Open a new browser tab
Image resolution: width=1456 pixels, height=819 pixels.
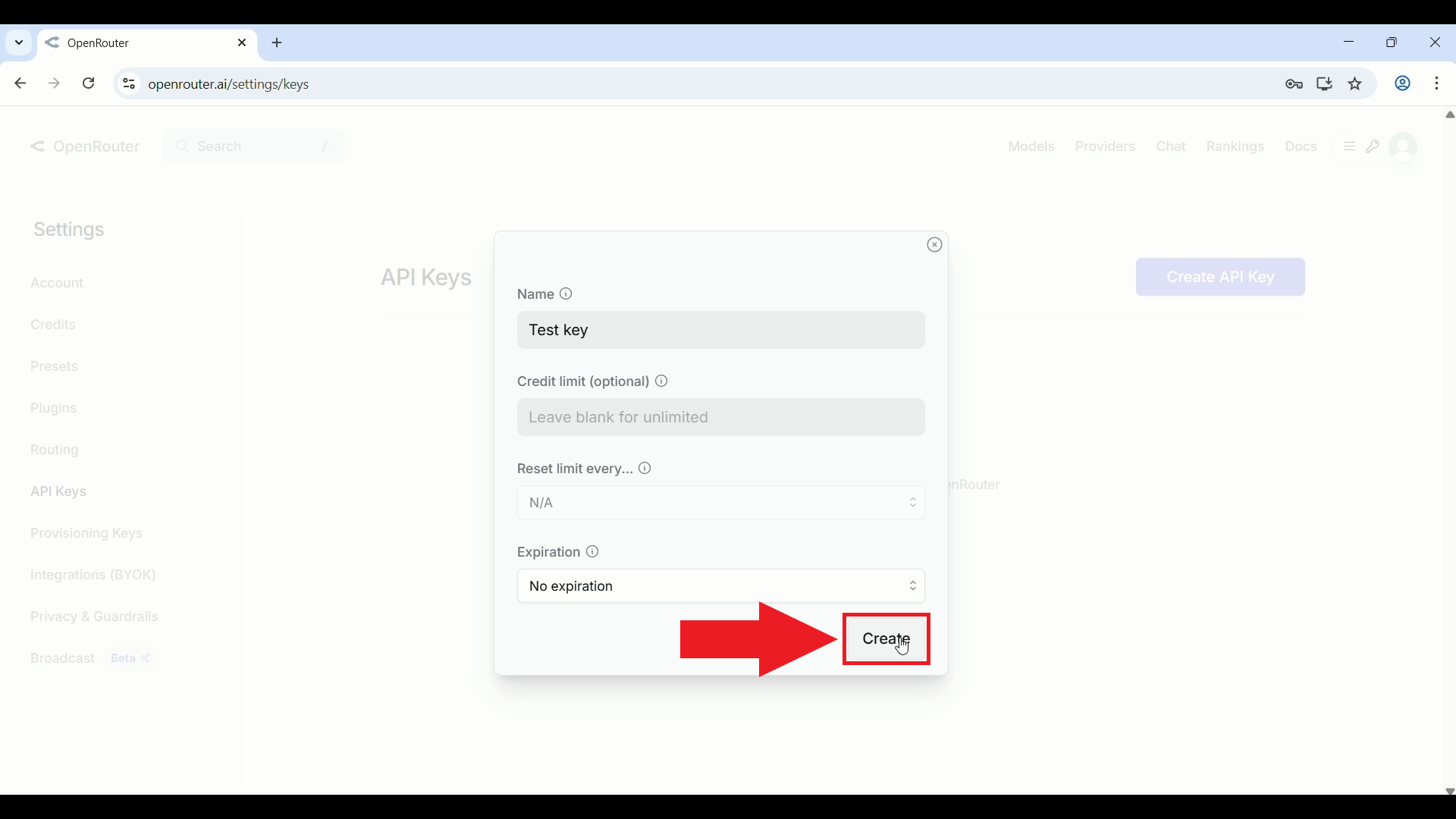point(277,43)
